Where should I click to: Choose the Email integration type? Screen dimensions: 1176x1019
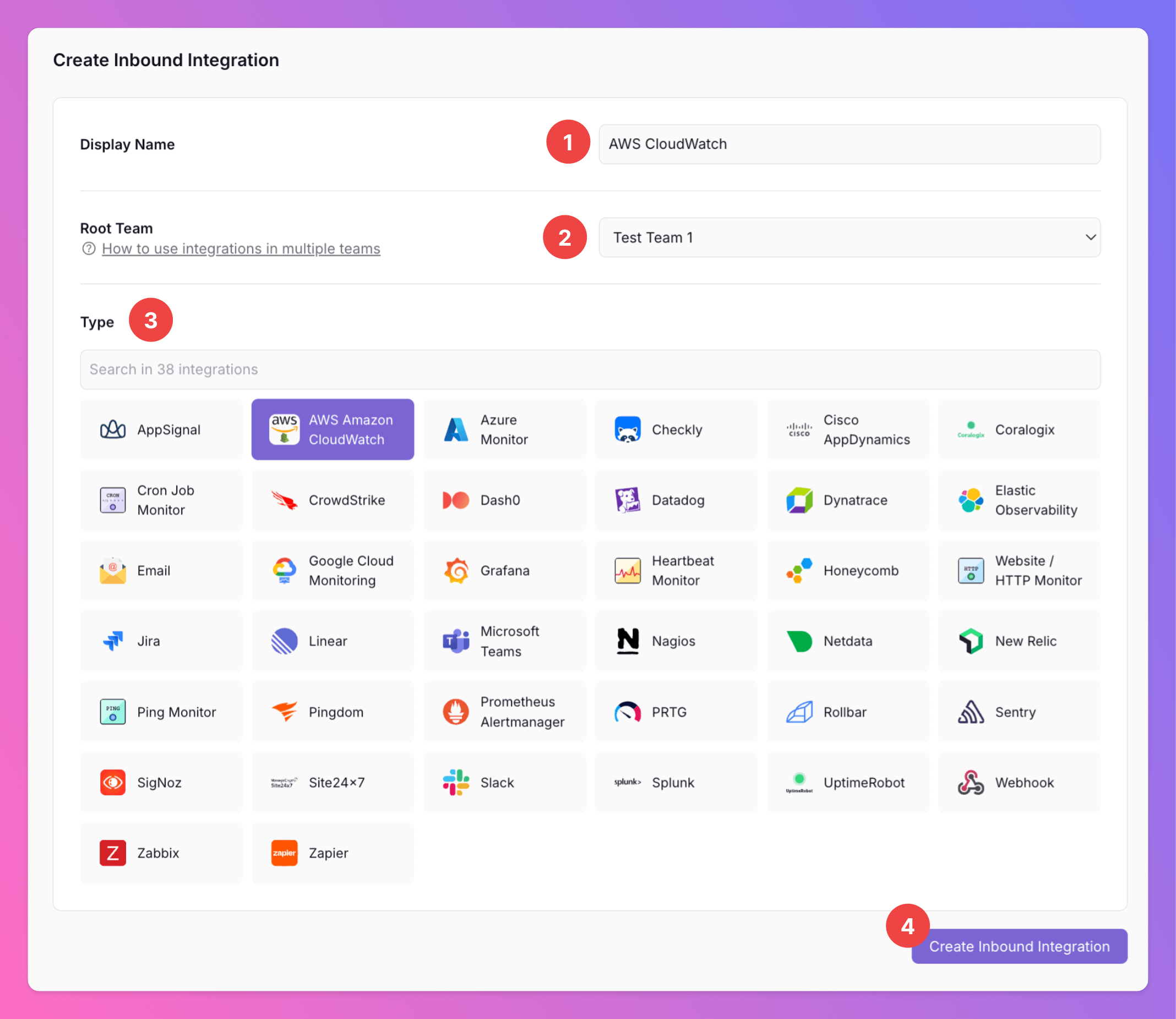click(161, 571)
